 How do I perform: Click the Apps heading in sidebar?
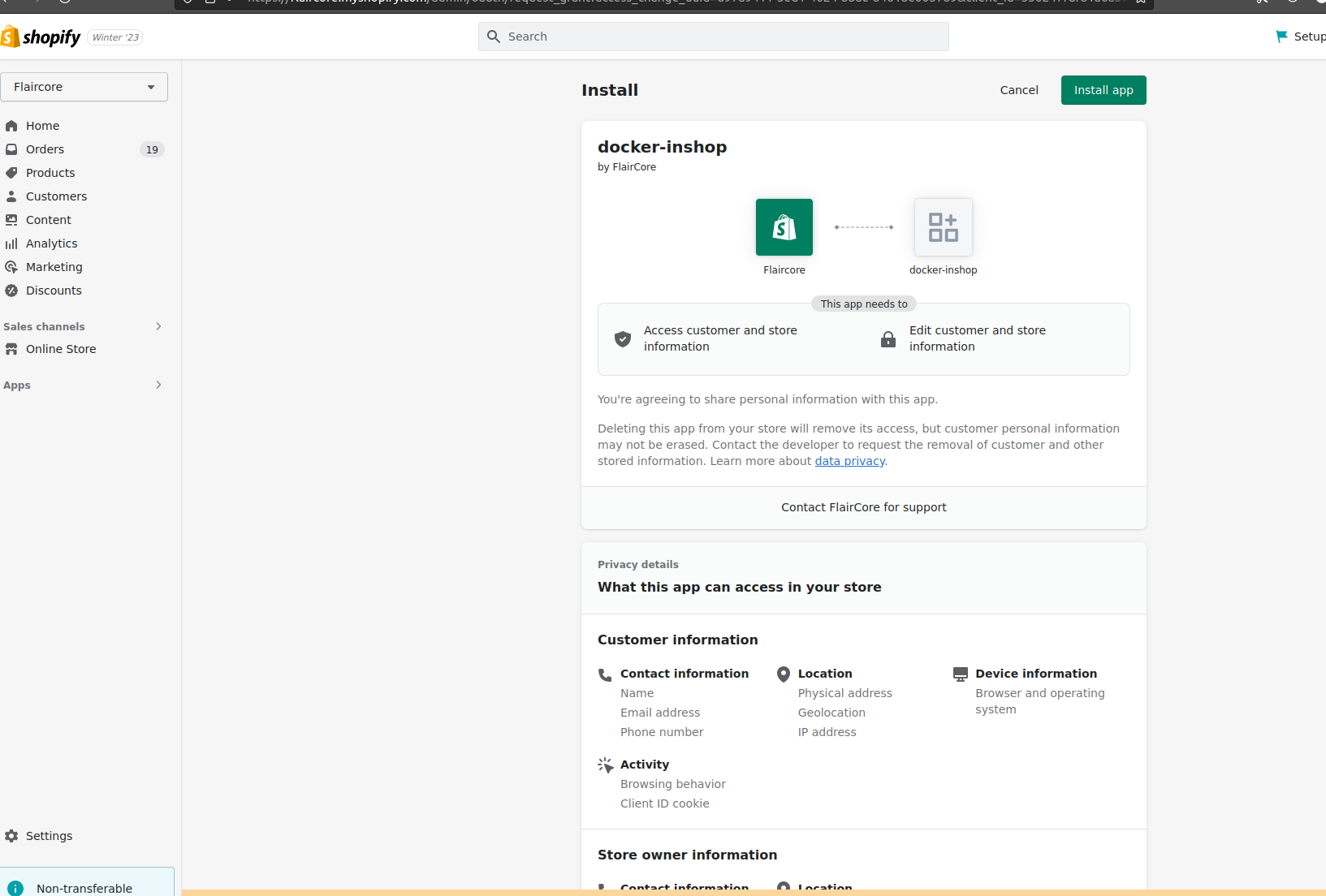(17, 386)
